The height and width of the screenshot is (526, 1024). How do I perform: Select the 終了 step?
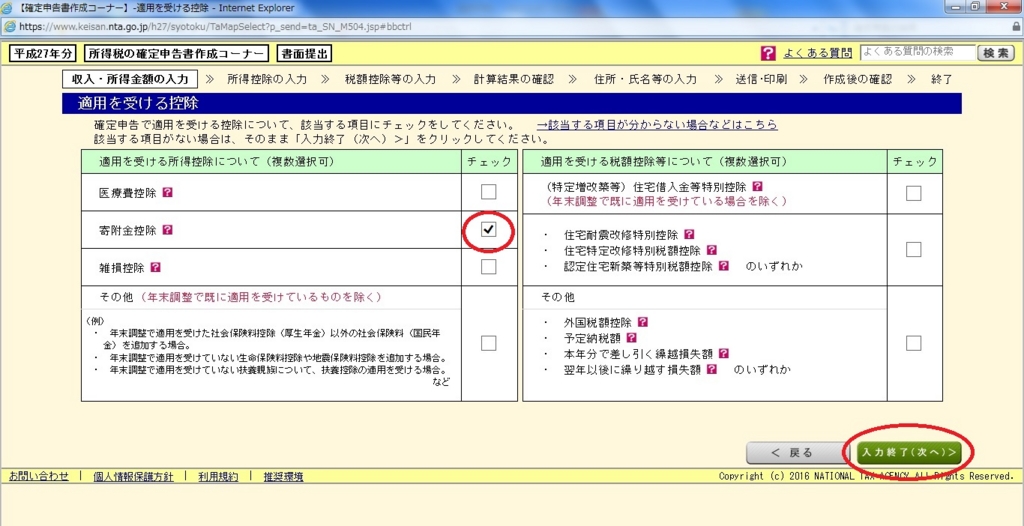point(941,80)
